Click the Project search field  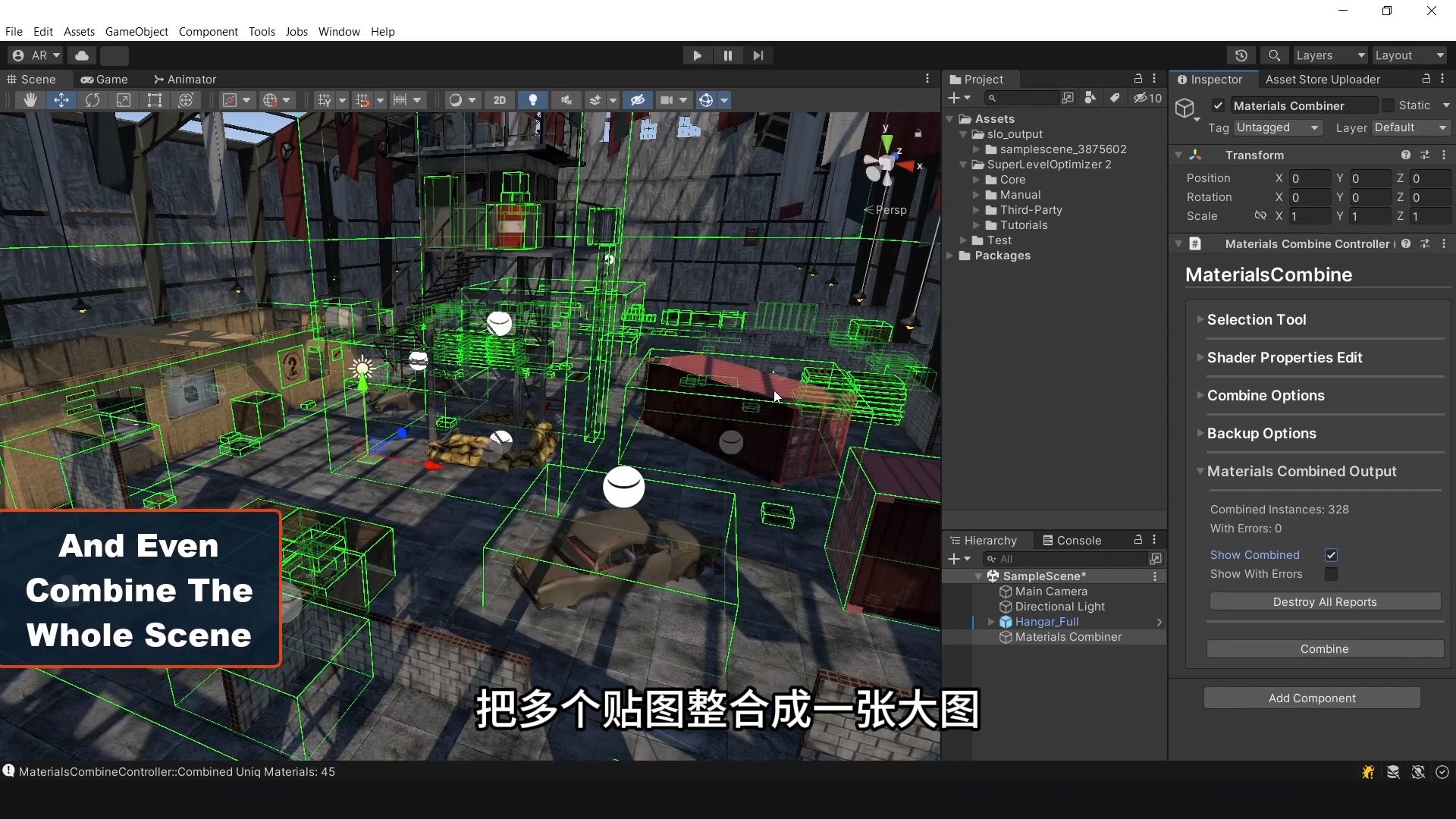coord(1021,98)
